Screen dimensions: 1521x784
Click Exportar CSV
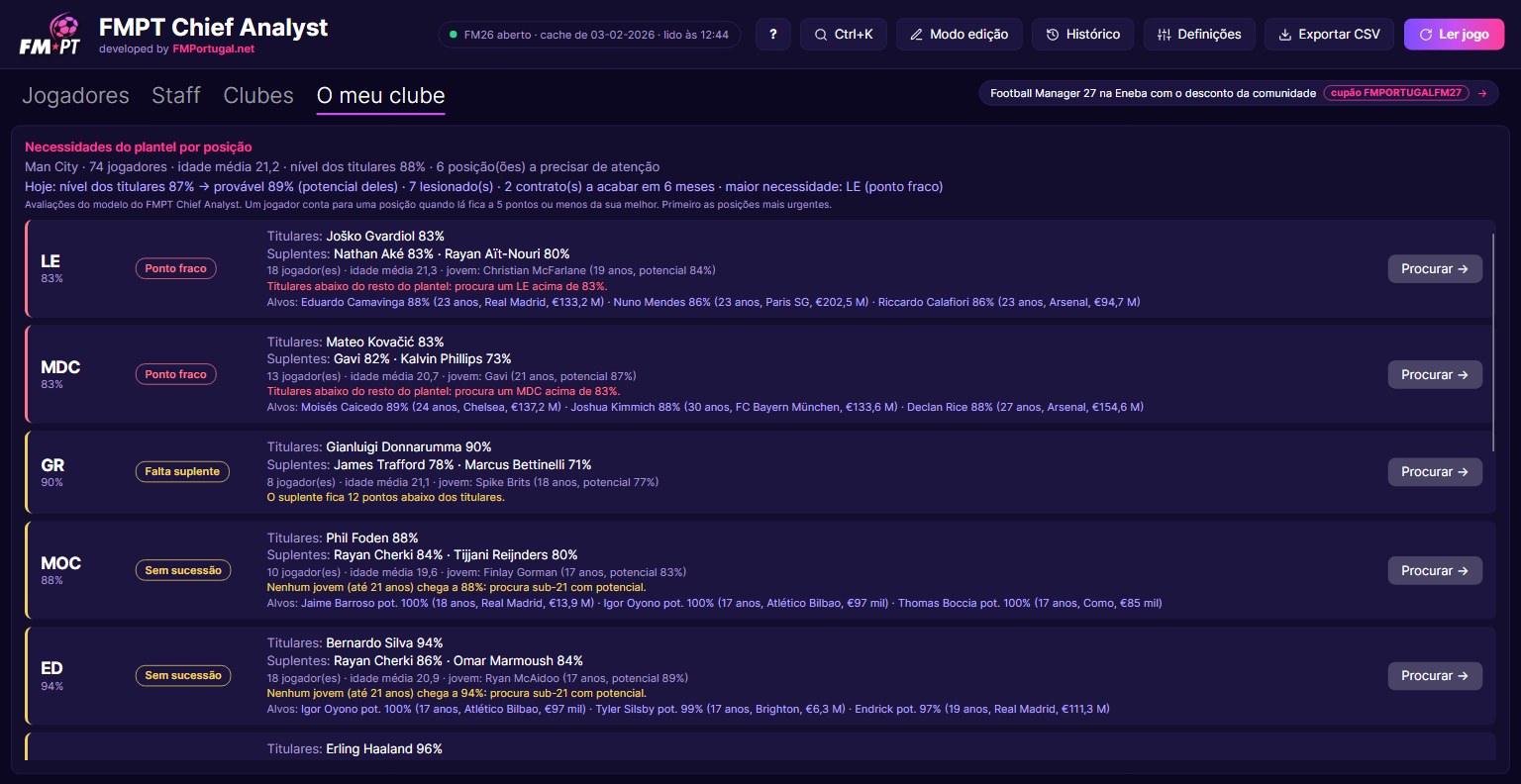(x=1329, y=34)
